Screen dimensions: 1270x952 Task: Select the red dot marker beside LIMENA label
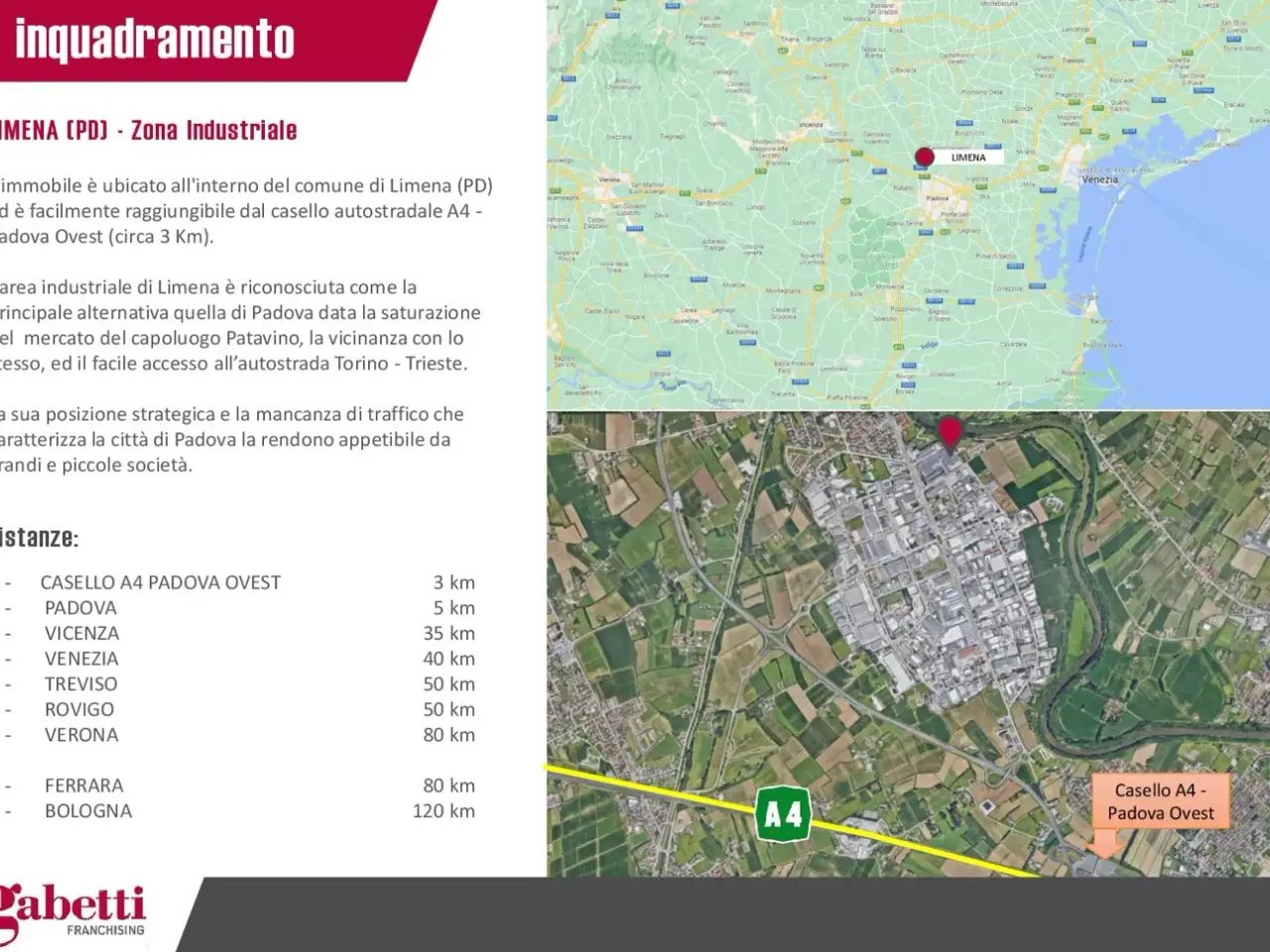click(x=925, y=157)
